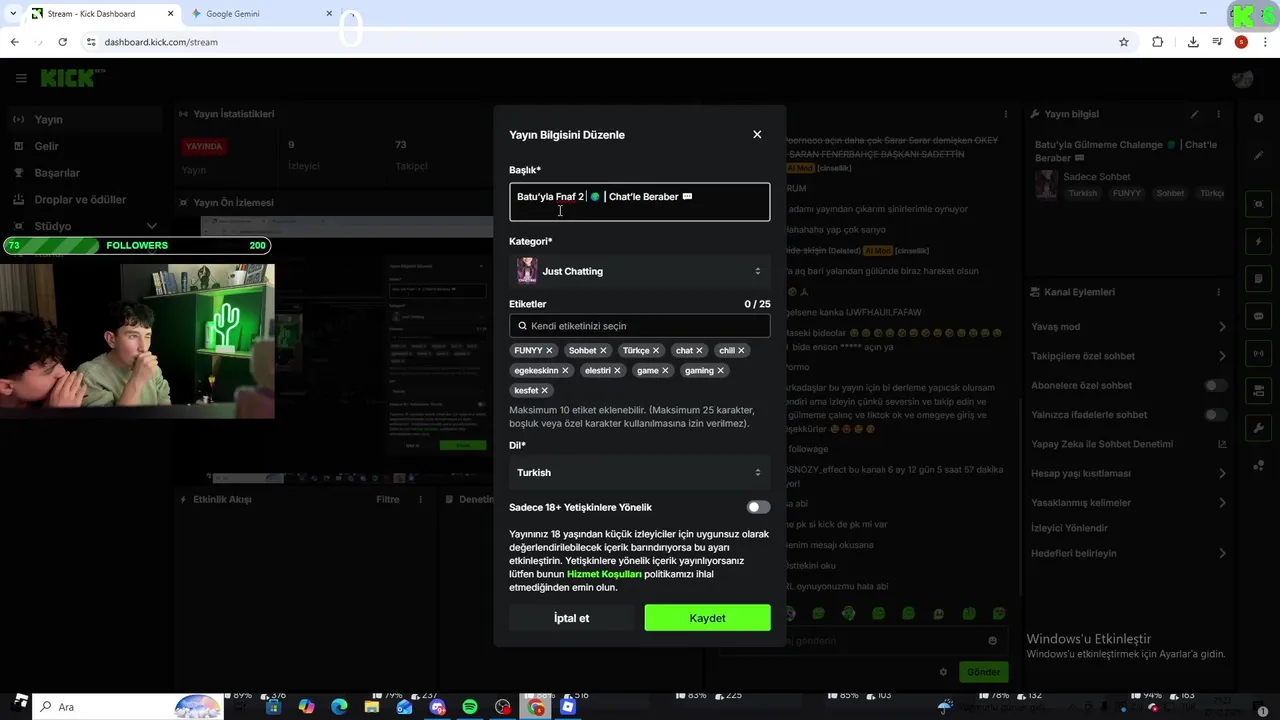
Task: Switch to the Google Gemini tab
Action: (x=260, y=14)
